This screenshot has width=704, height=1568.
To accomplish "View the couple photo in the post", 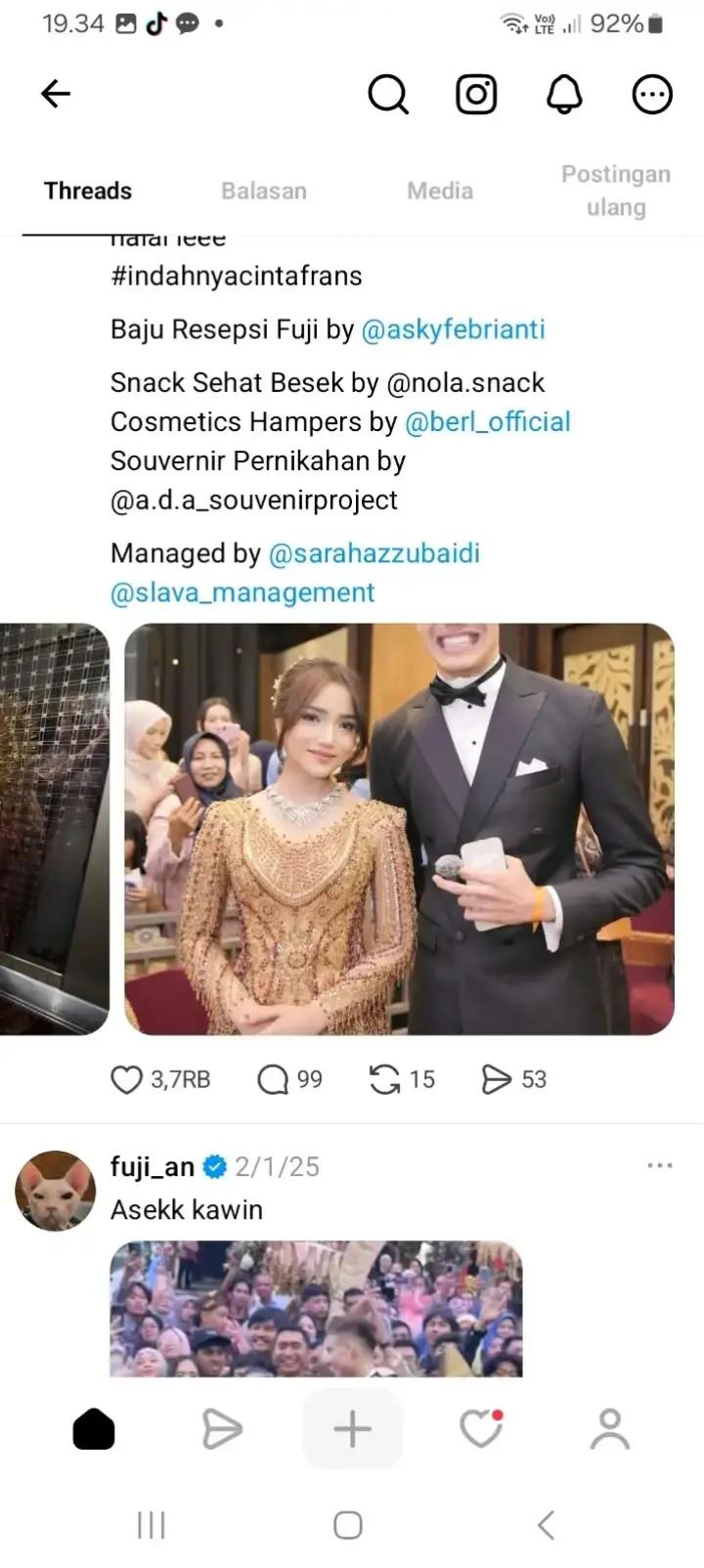I will pos(399,829).
